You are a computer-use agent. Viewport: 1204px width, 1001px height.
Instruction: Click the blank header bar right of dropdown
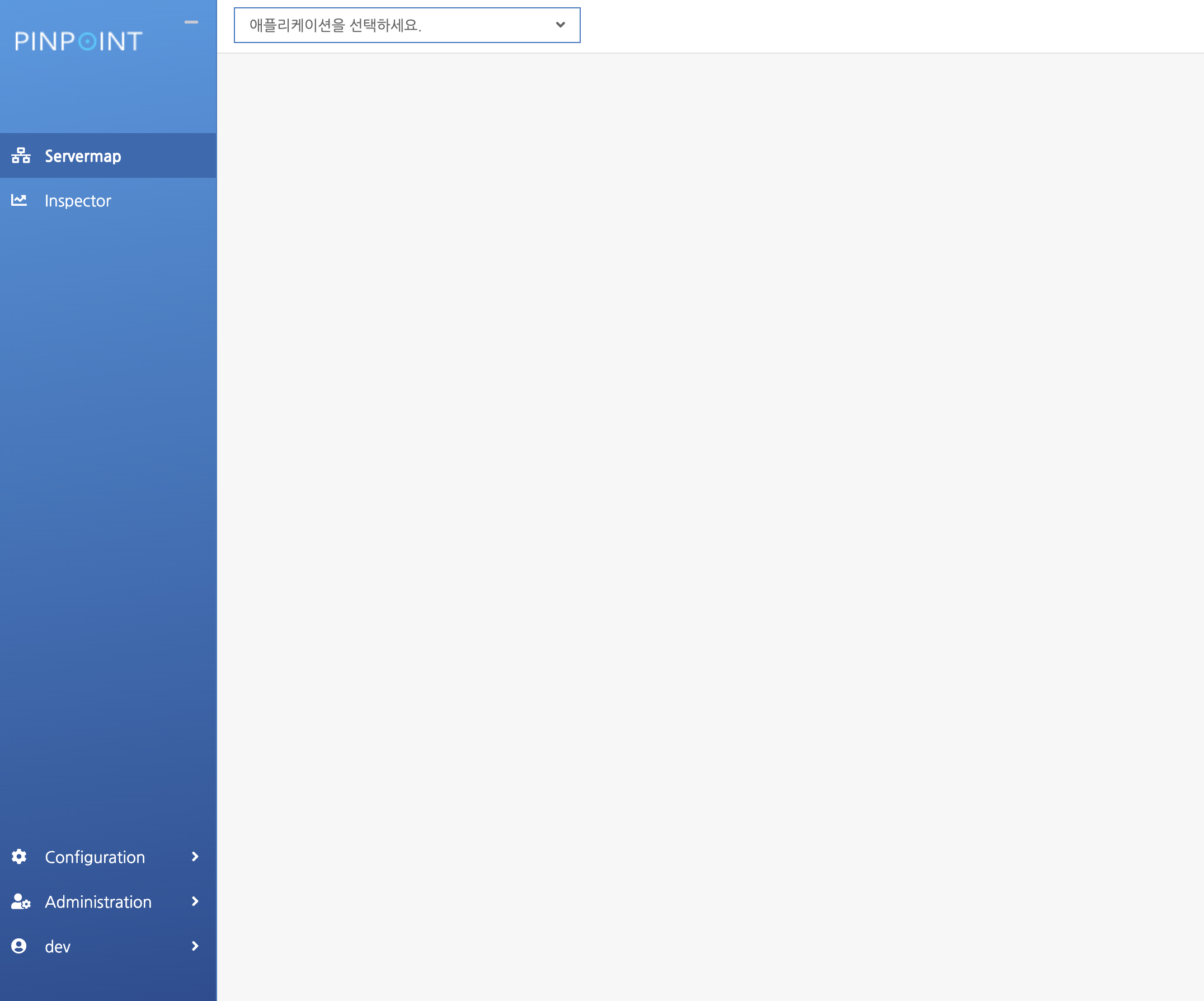pos(888,26)
